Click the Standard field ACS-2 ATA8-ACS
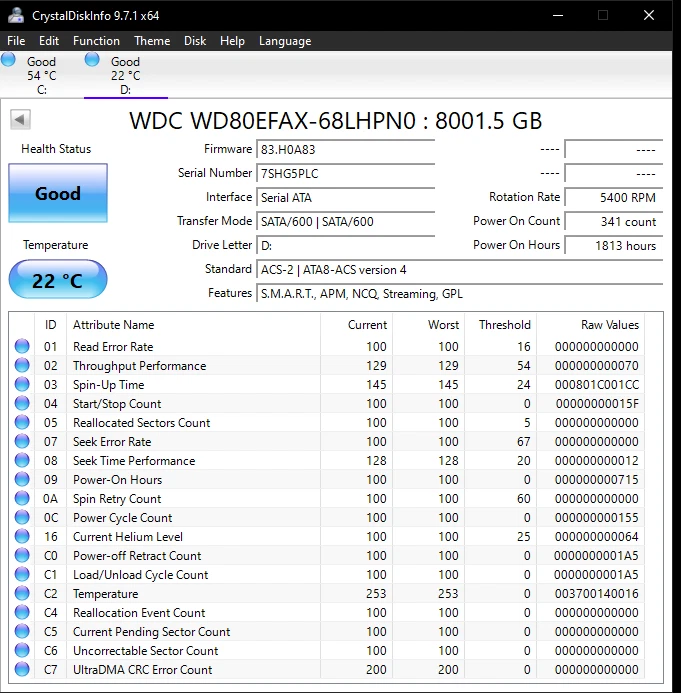681x693 pixels. [460, 270]
